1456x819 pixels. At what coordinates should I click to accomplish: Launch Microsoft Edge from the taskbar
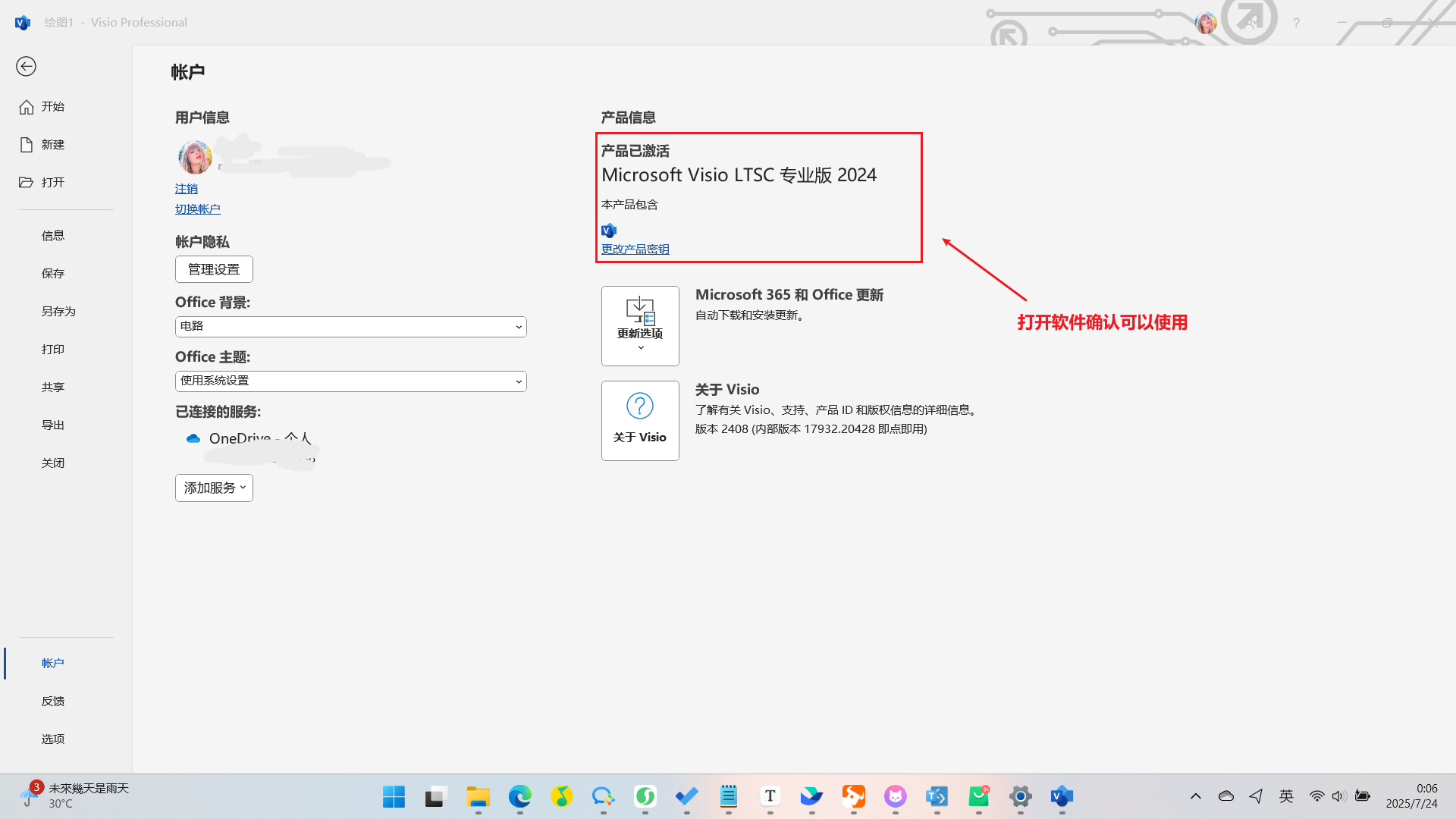tap(519, 797)
